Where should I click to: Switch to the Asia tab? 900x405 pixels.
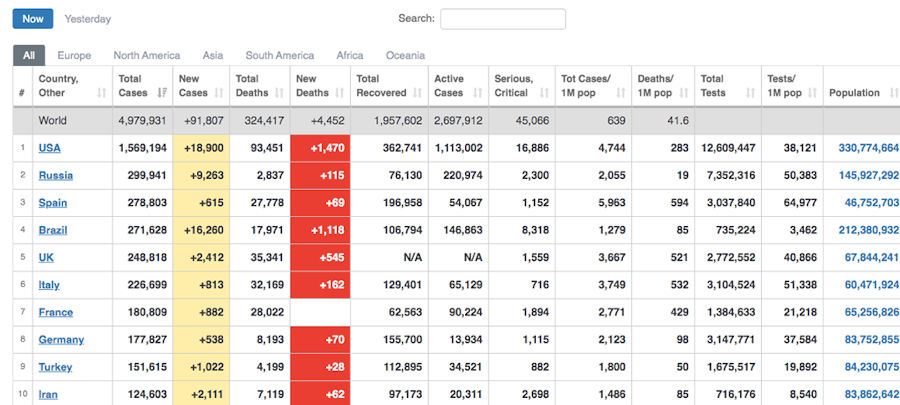213,56
